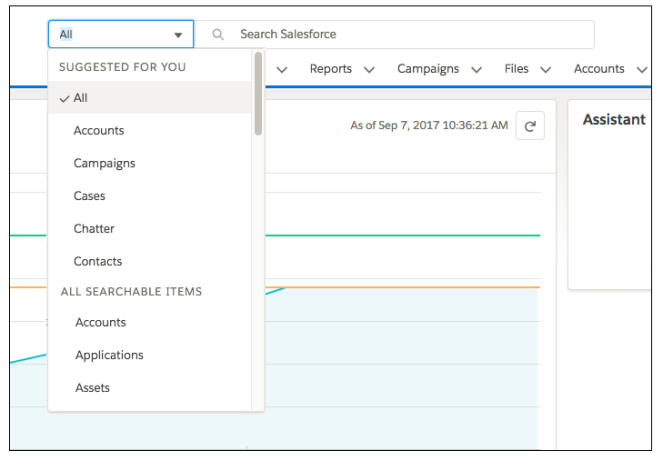
Task: Open the Accounts tab in navigation bar
Action: pos(599,69)
